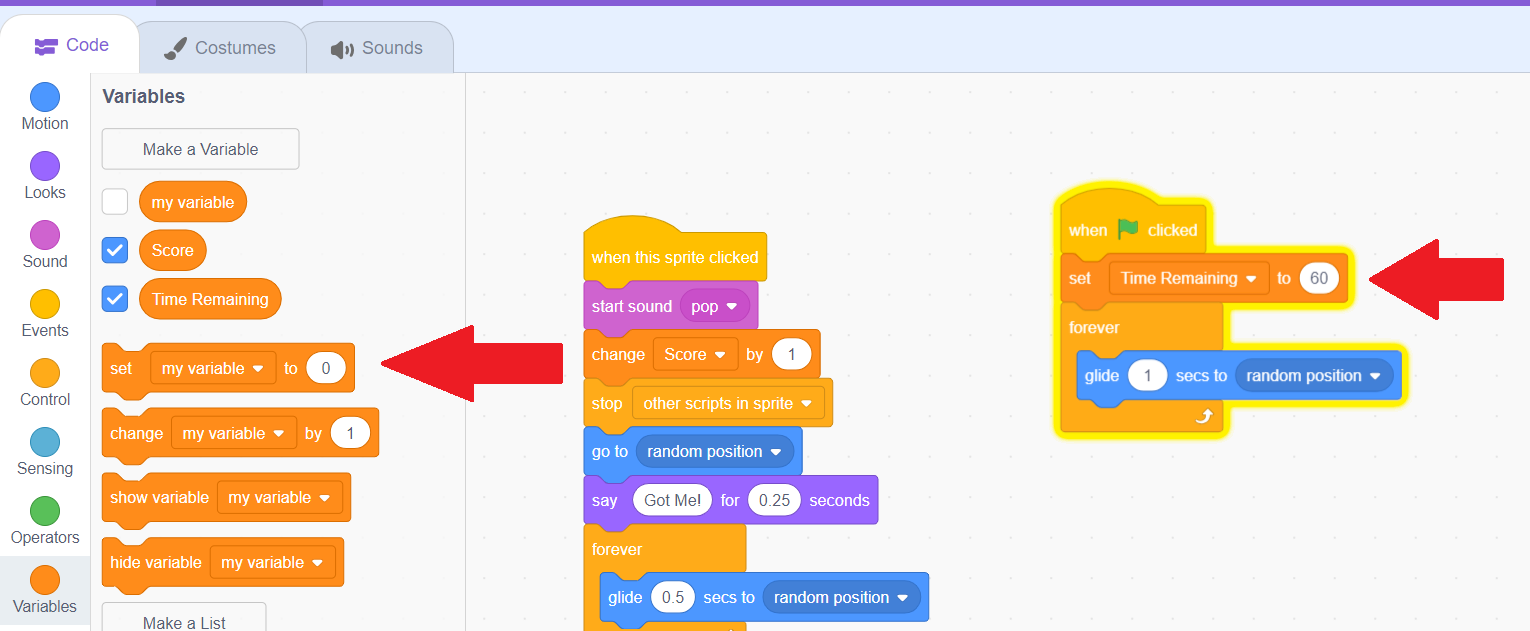Open the Events block category
Viewport: 1530px width, 631px height.
(45, 315)
